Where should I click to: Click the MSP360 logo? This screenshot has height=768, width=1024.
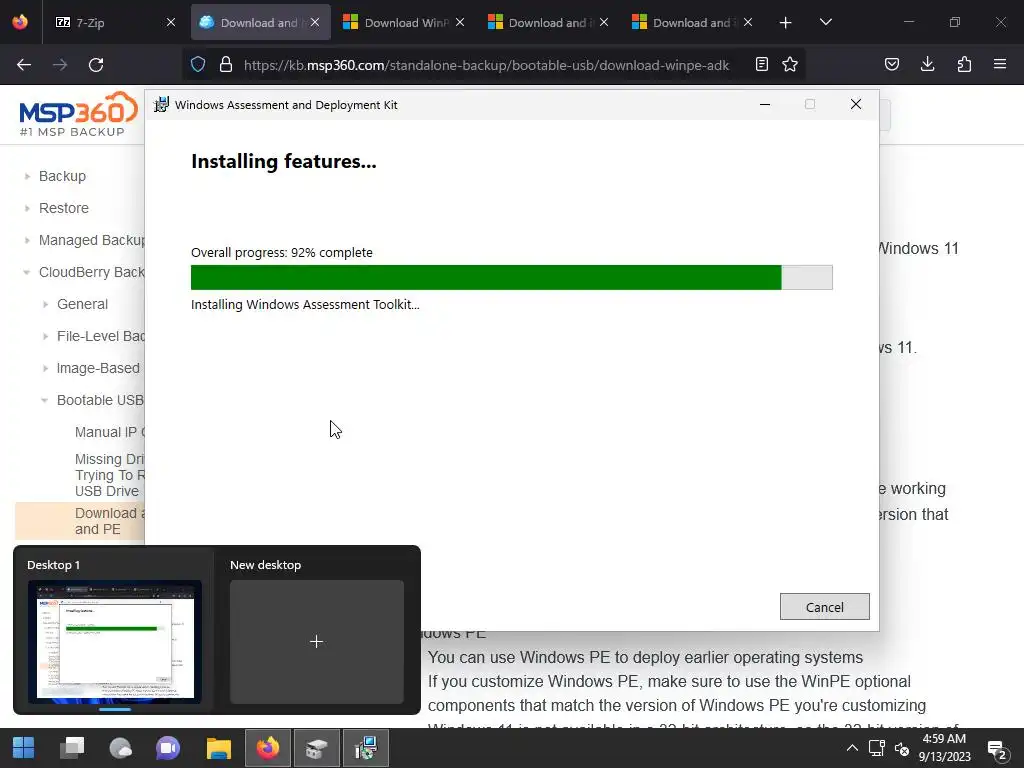tap(78, 114)
